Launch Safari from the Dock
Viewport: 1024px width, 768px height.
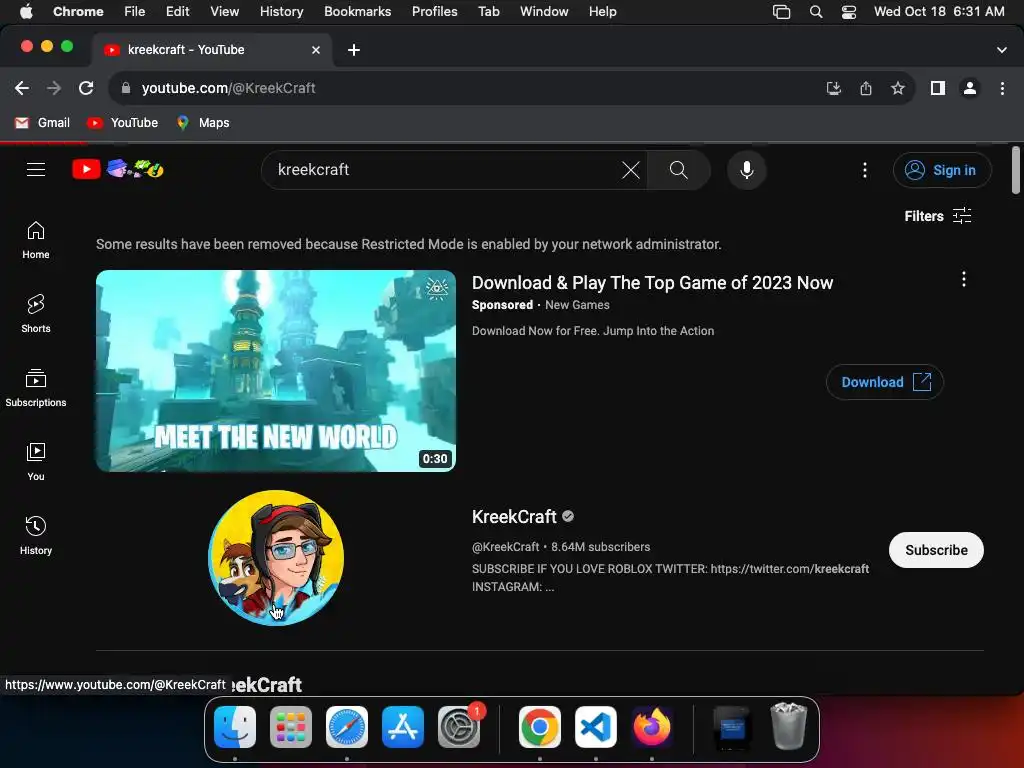347,727
